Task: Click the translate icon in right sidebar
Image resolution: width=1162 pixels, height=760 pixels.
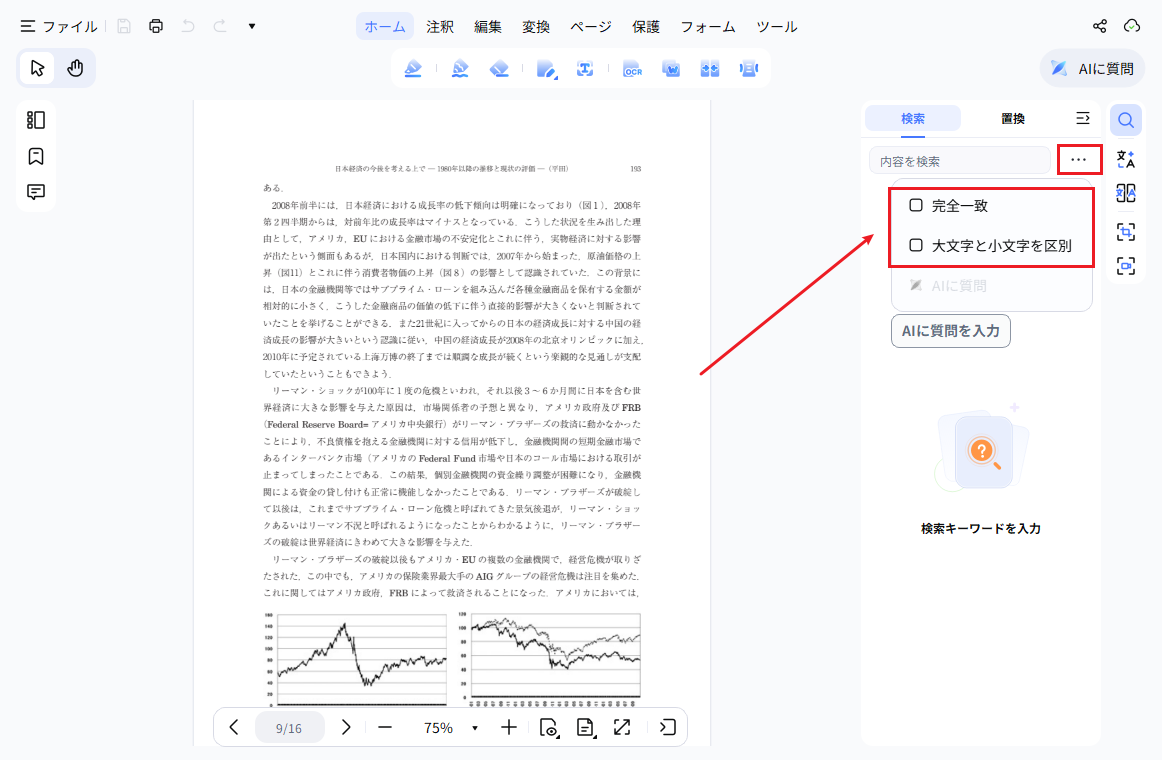Action: 1126,159
